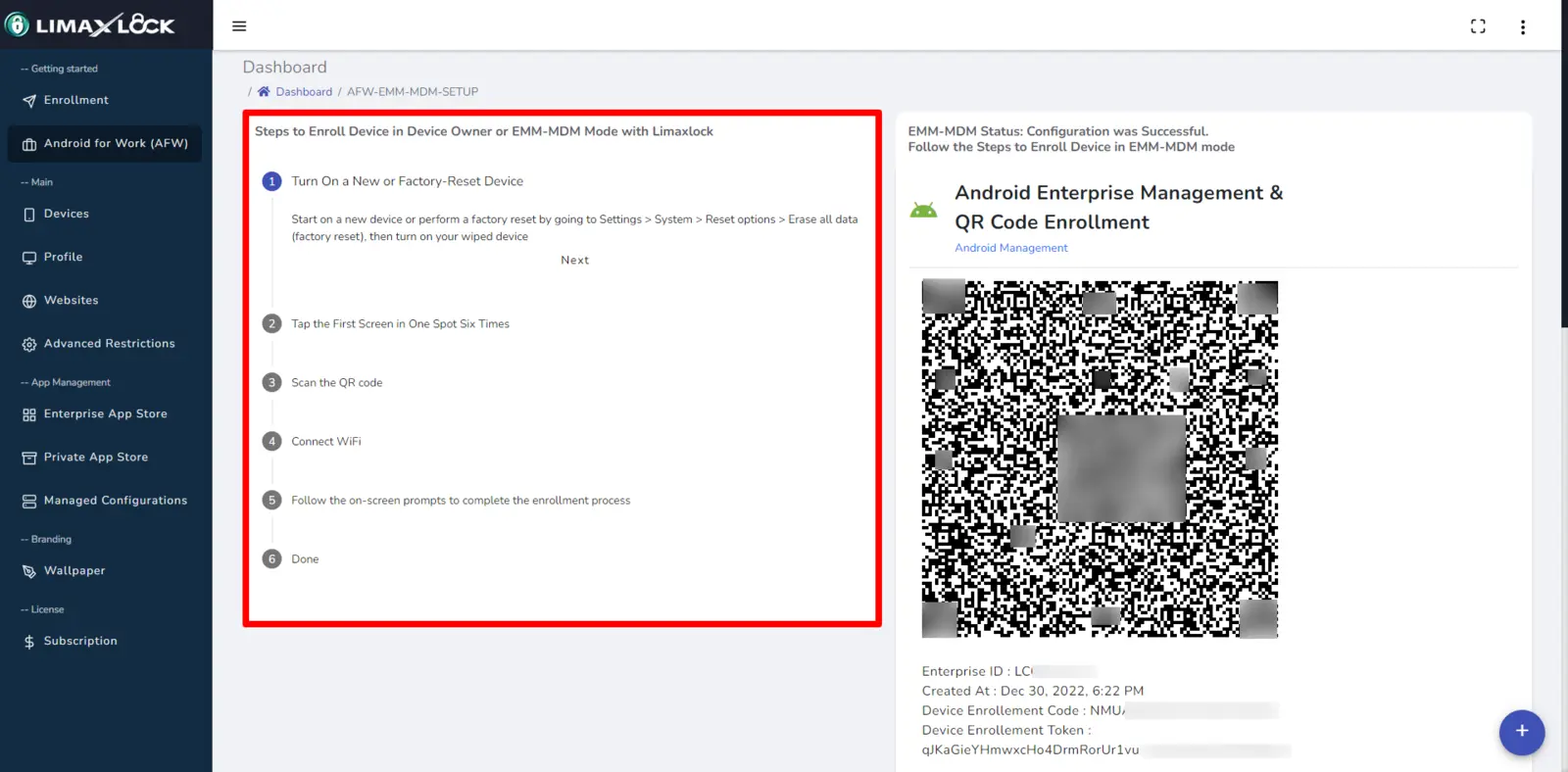The width and height of the screenshot is (1568, 772).
Task: Click the Android for Work briefcase icon
Action: [29, 144]
